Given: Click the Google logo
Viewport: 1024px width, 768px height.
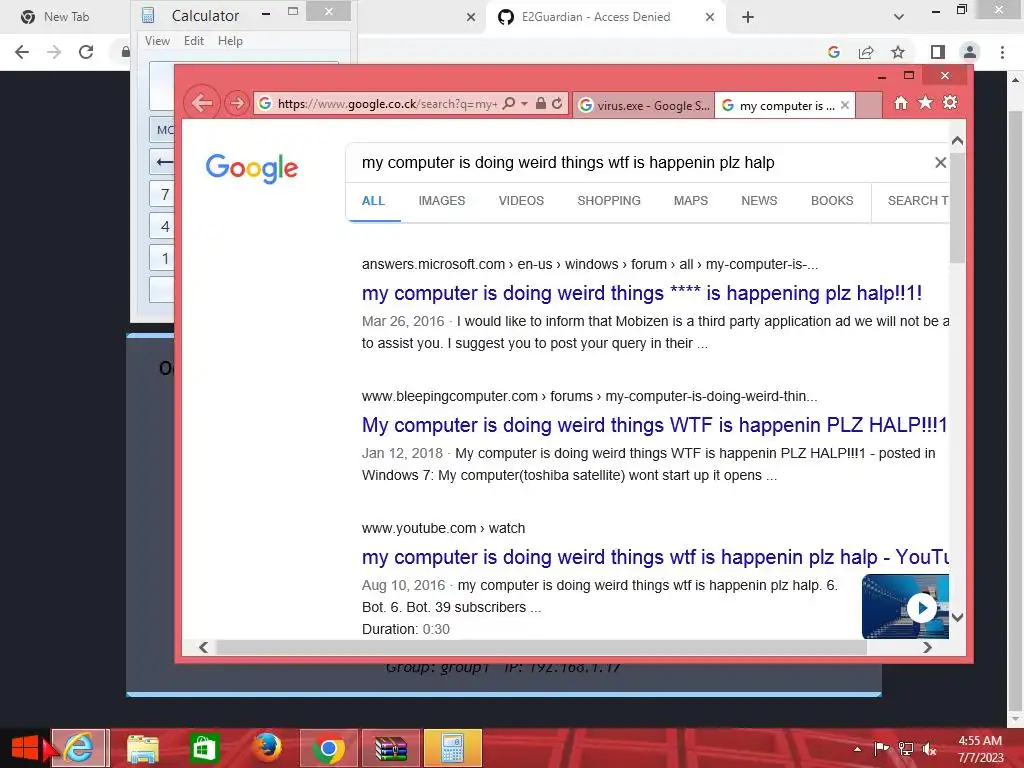Looking at the screenshot, I should 251,168.
